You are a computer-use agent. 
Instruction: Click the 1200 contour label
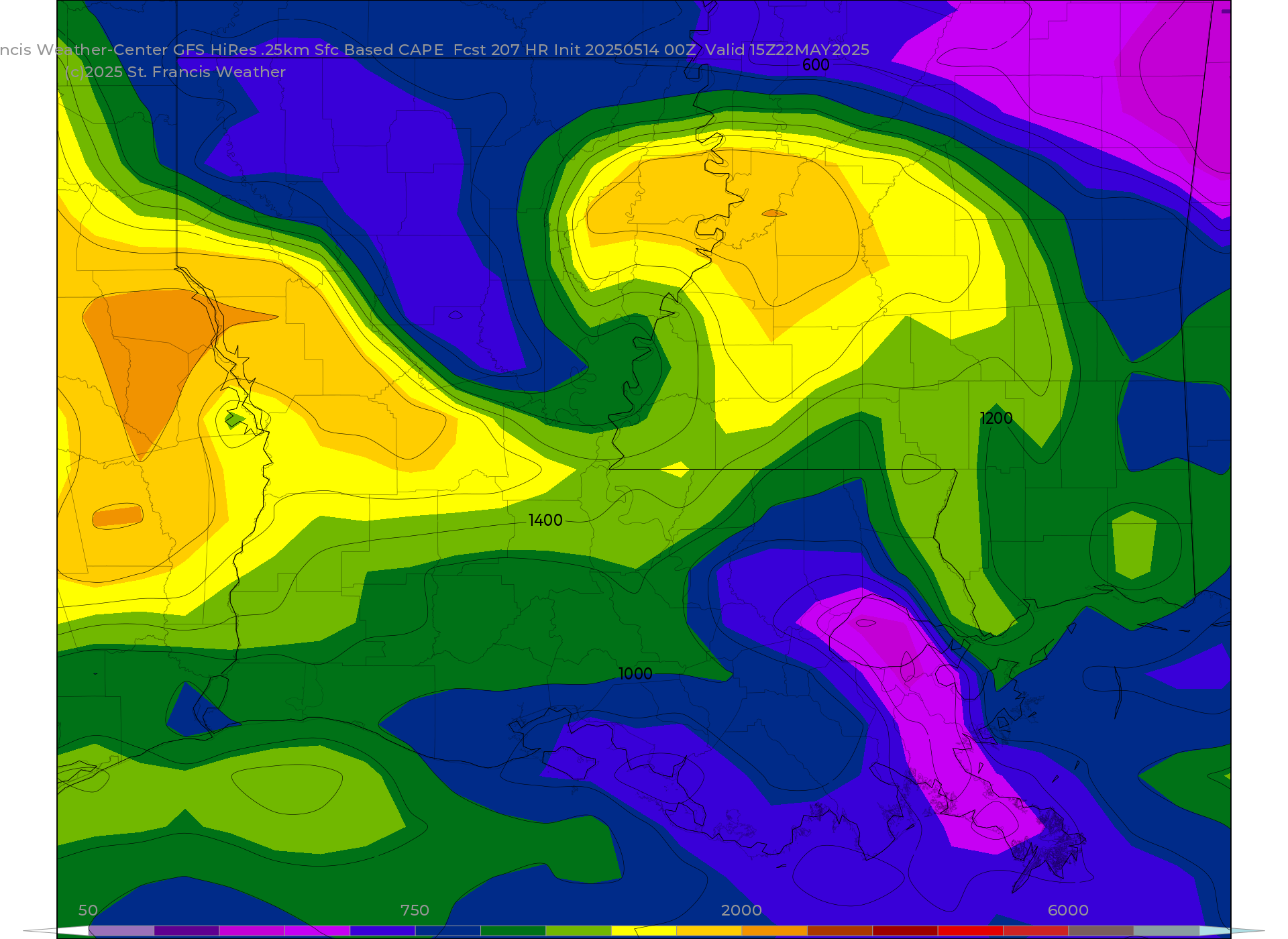(996, 419)
